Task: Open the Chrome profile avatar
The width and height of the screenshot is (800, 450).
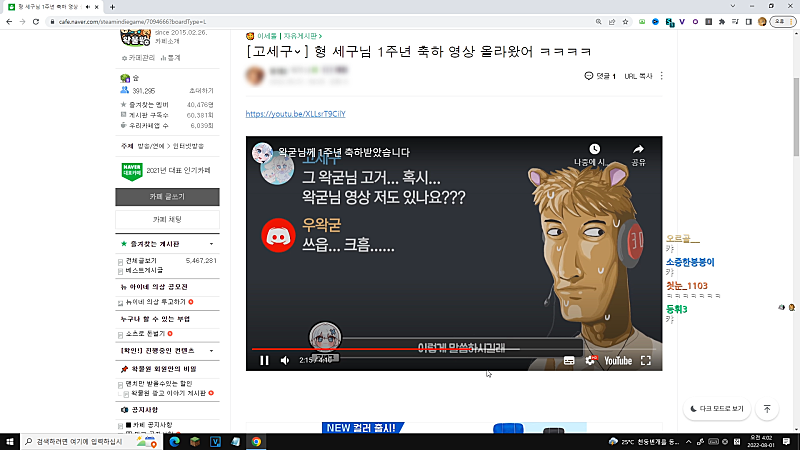Action: (762, 22)
